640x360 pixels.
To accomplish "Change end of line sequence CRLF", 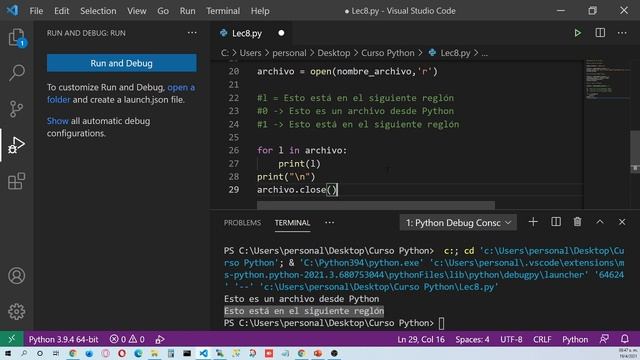I will coord(542,339).
